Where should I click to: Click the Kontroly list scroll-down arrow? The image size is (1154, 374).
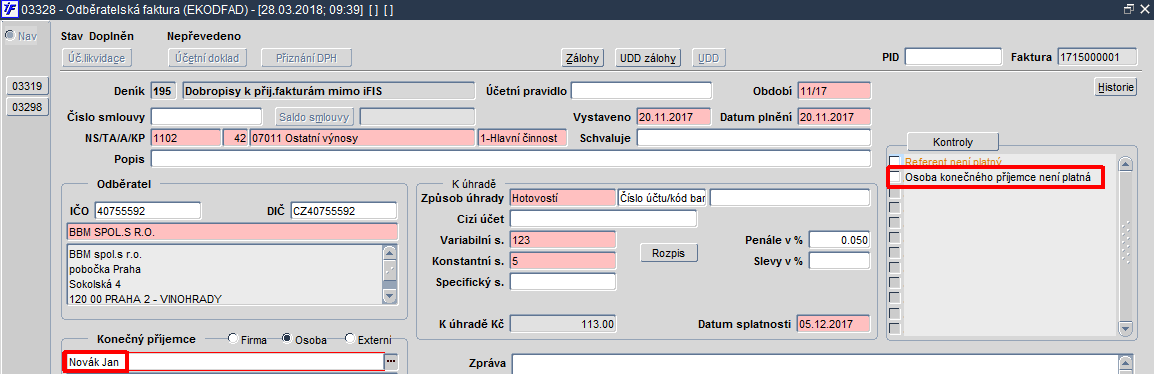point(1124,329)
